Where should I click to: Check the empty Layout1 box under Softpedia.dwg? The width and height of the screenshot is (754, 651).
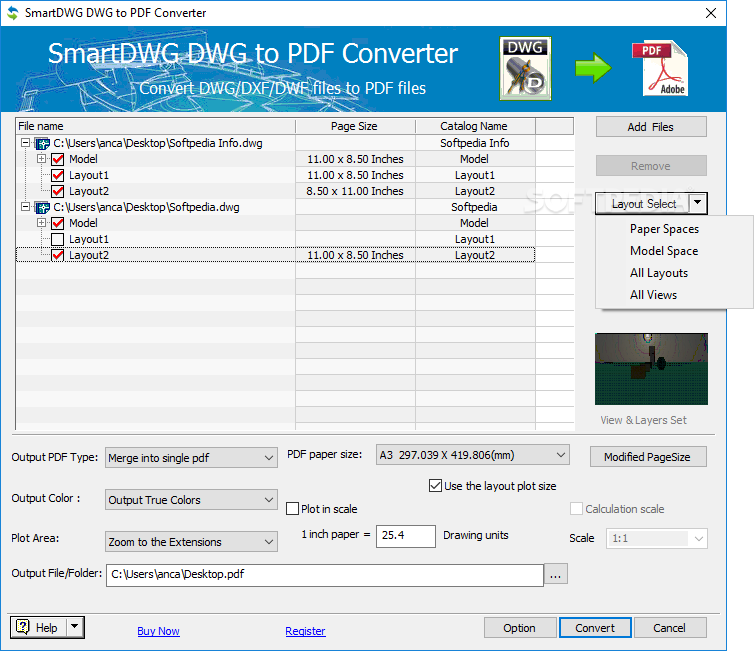click(58, 239)
